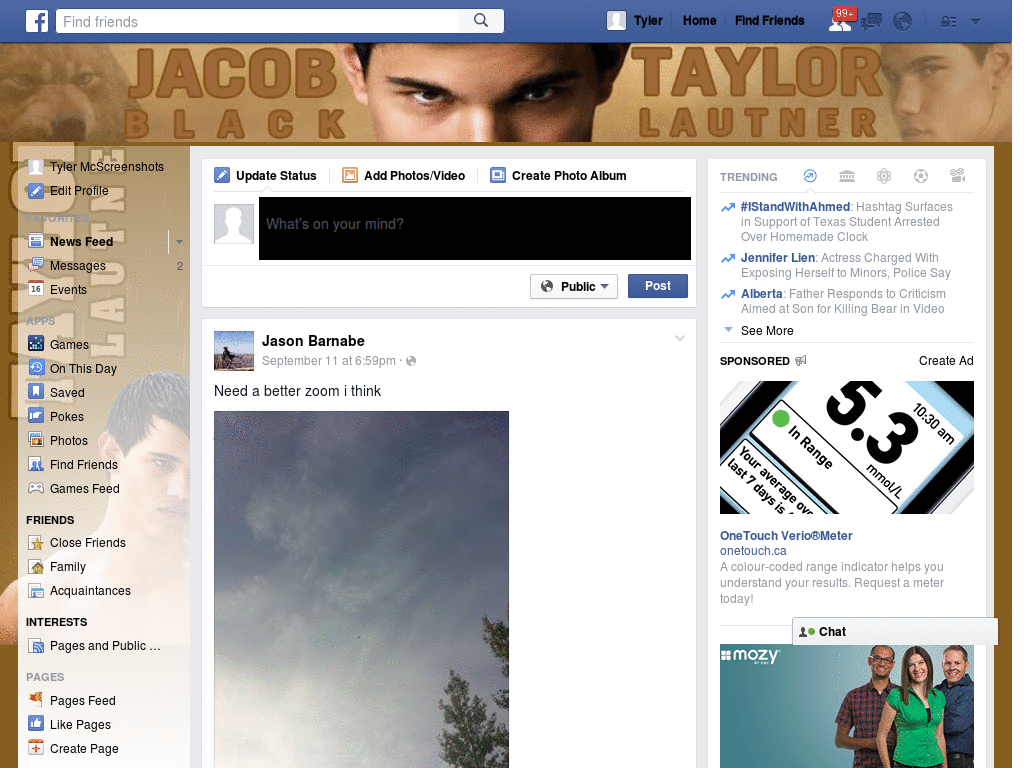This screenshot has height=768, width=1024.
Task: View Notifications via the globe icon
Action: pos(903,20)
